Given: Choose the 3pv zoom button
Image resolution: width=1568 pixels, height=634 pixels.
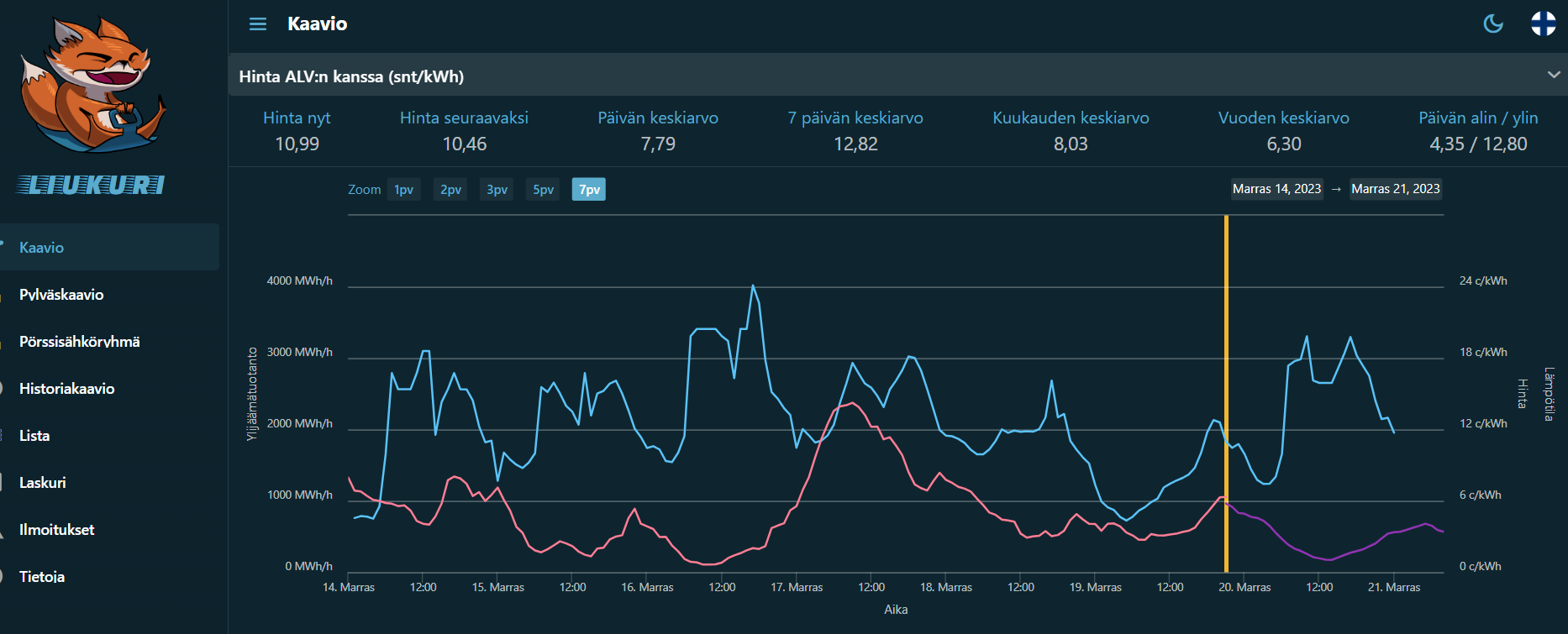Looking at the screenshot, I should (497, 190).
